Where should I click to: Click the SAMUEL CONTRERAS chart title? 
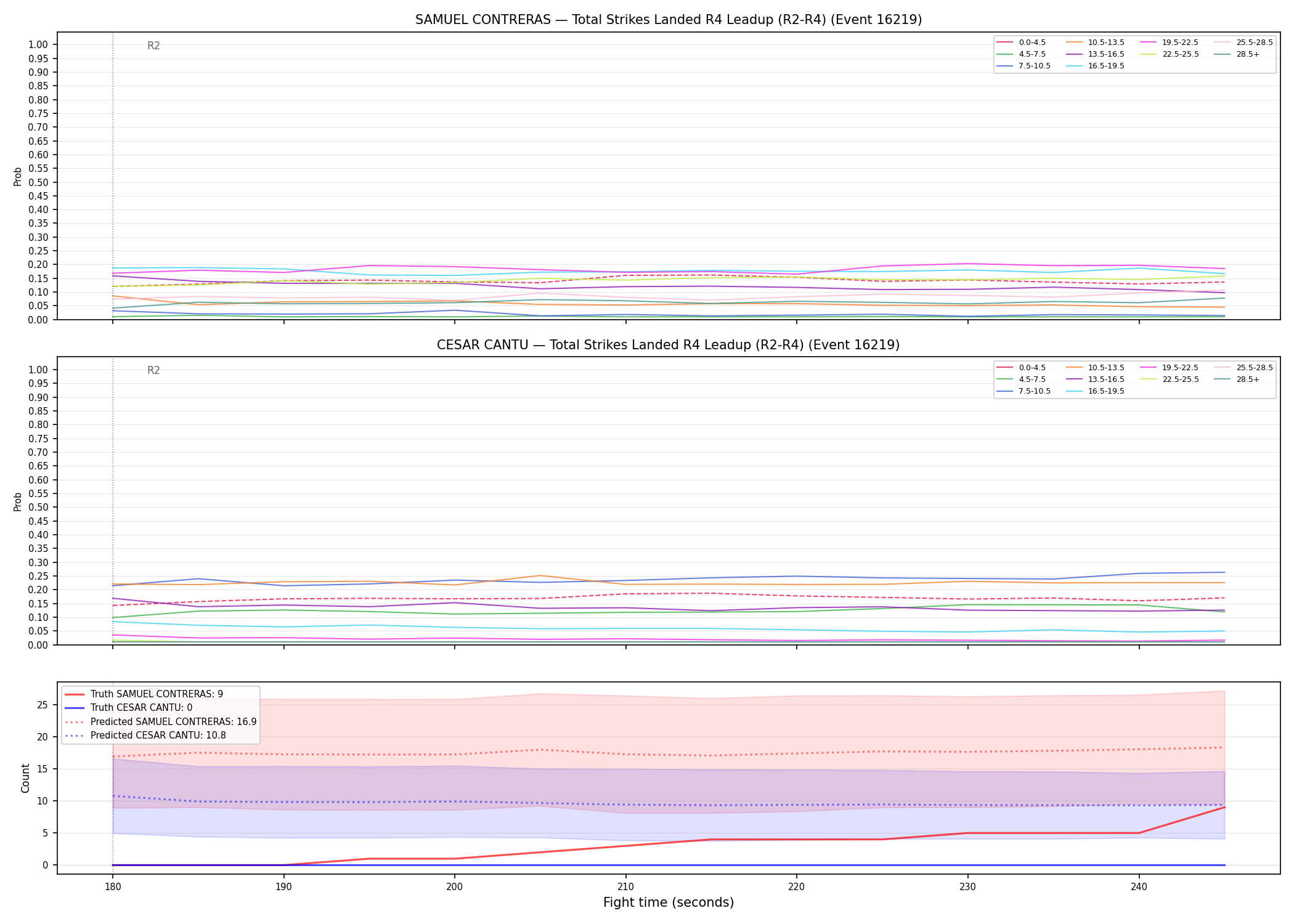click(669, 20)
